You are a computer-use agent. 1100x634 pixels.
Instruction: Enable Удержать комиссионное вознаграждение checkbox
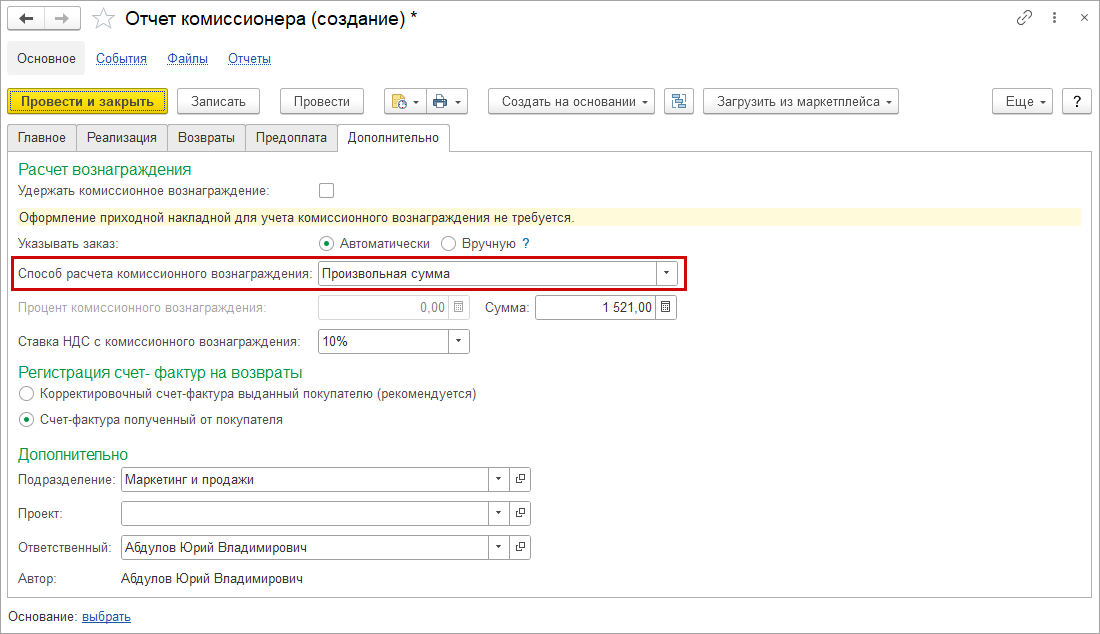326,190
